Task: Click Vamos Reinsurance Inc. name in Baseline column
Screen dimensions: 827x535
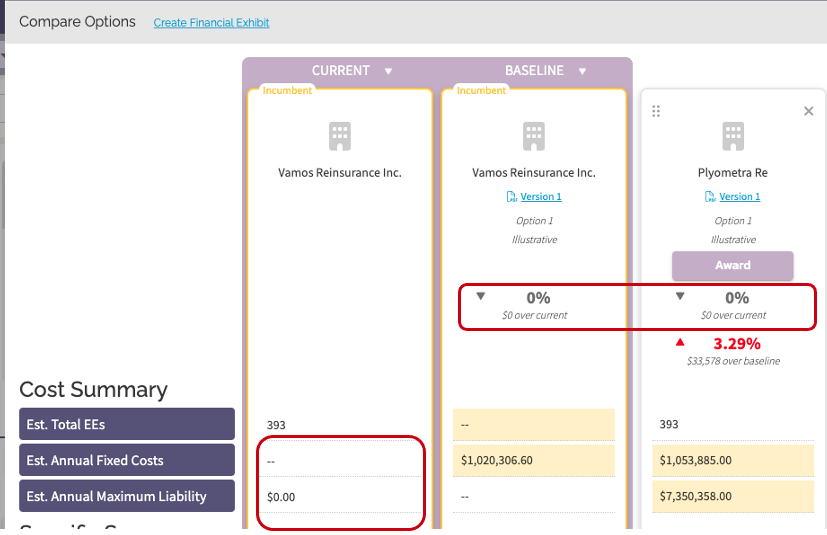Action: (534, 173)
